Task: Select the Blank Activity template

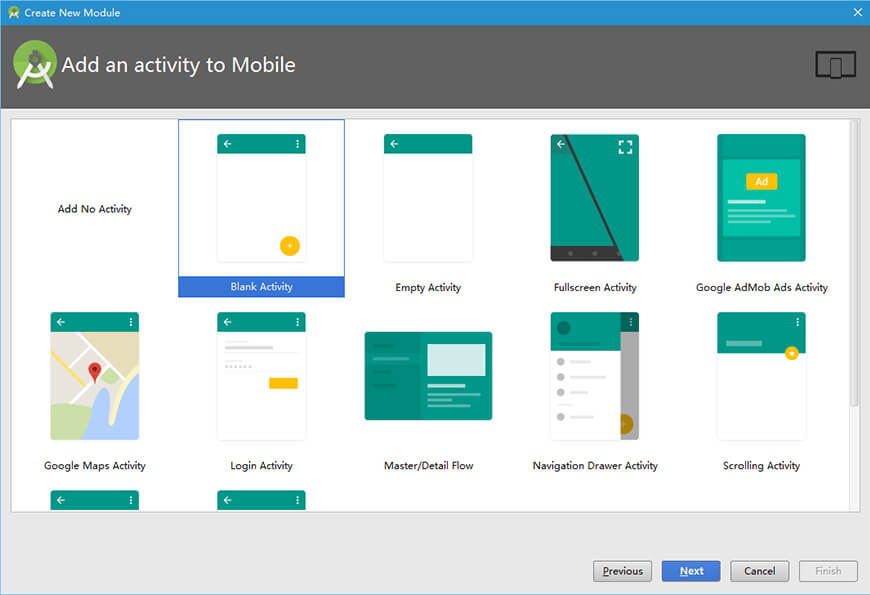Action: pos(261,200)
